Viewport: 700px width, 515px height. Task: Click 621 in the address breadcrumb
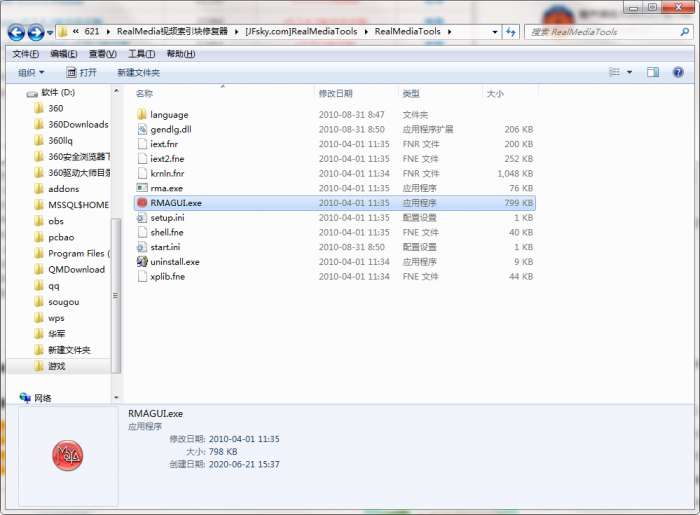coord(92,31)
